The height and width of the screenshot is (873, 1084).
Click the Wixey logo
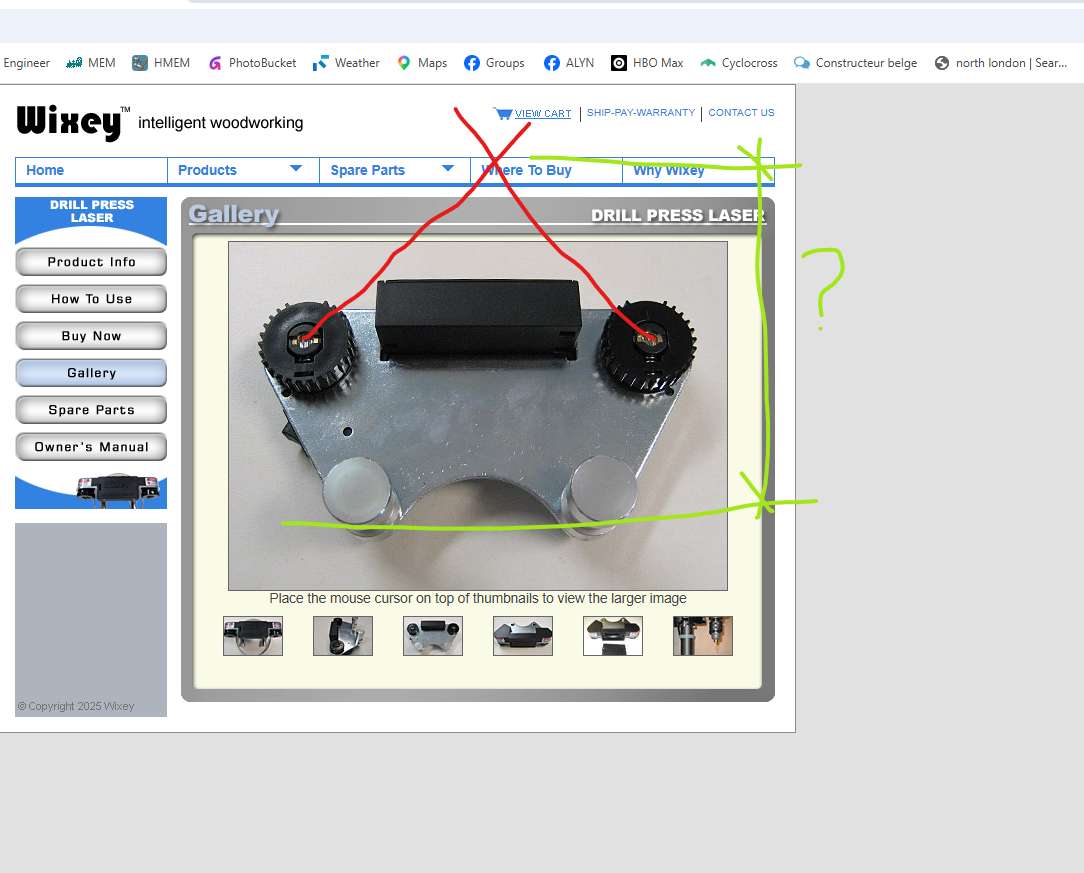click(73, 123)
